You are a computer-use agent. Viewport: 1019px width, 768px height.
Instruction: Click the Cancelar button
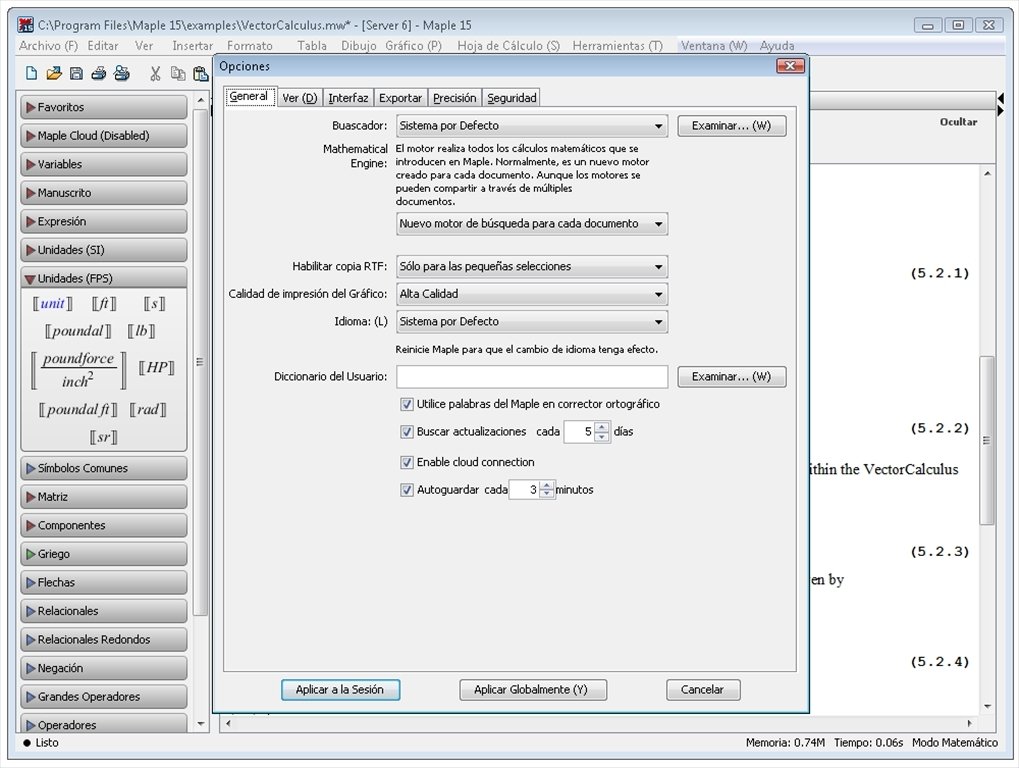[x=703, y=690]
